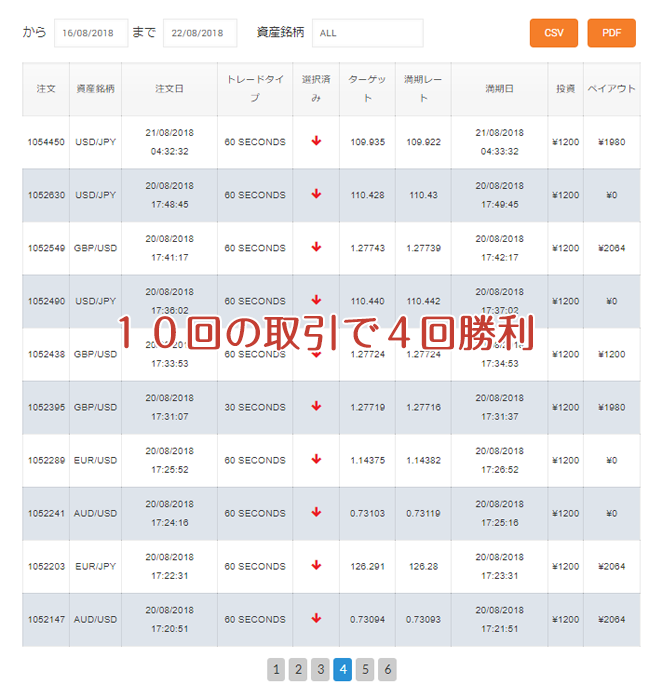Click payout ¥0 in order 1052241 row
Viewport: 660px width, 700px height.
click(x=611, y=513)
